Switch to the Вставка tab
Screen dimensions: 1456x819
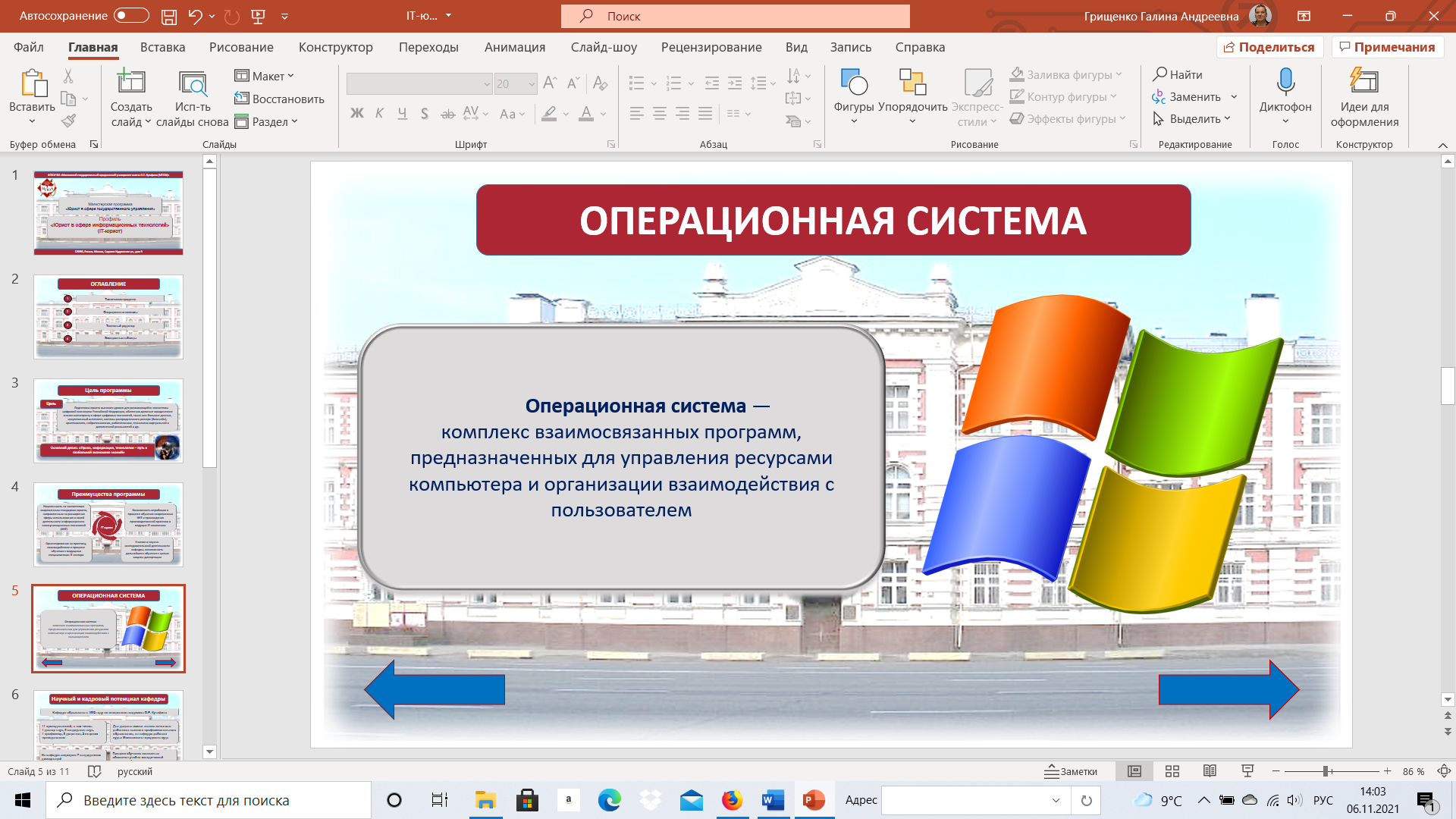(x=163, y=47)
